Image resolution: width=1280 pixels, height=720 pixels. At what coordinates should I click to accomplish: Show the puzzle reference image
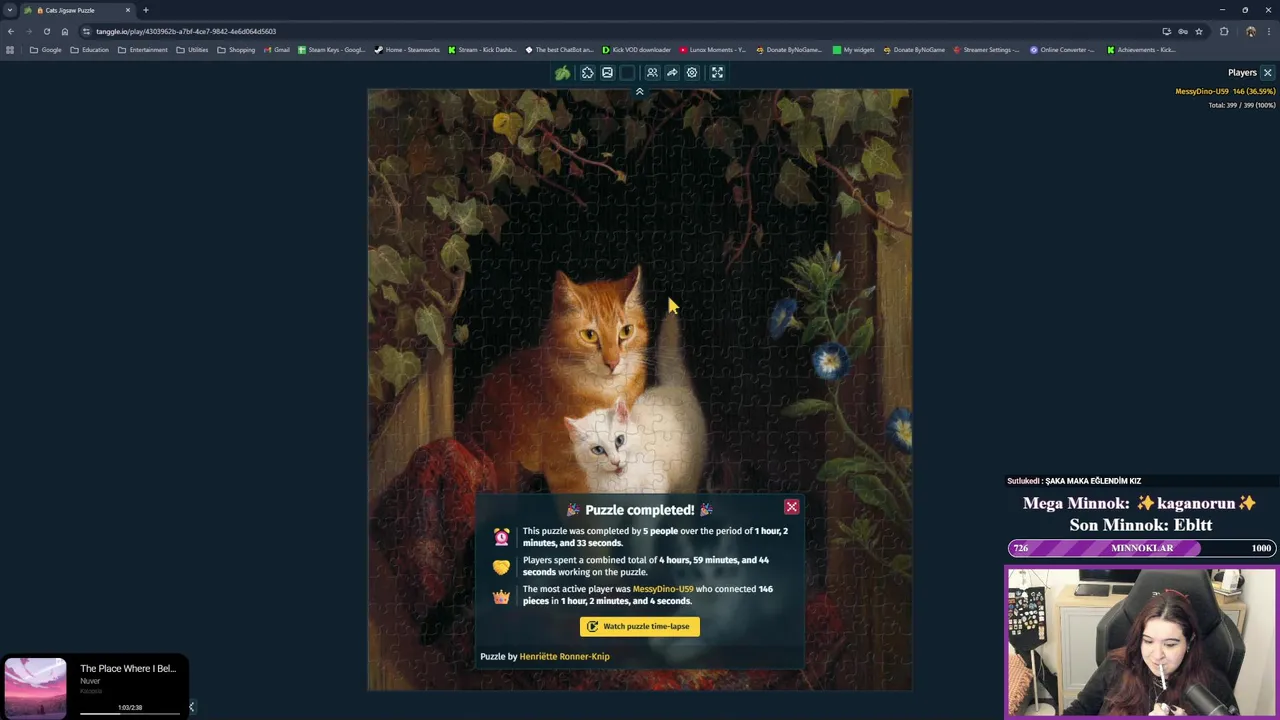[607, 73]
